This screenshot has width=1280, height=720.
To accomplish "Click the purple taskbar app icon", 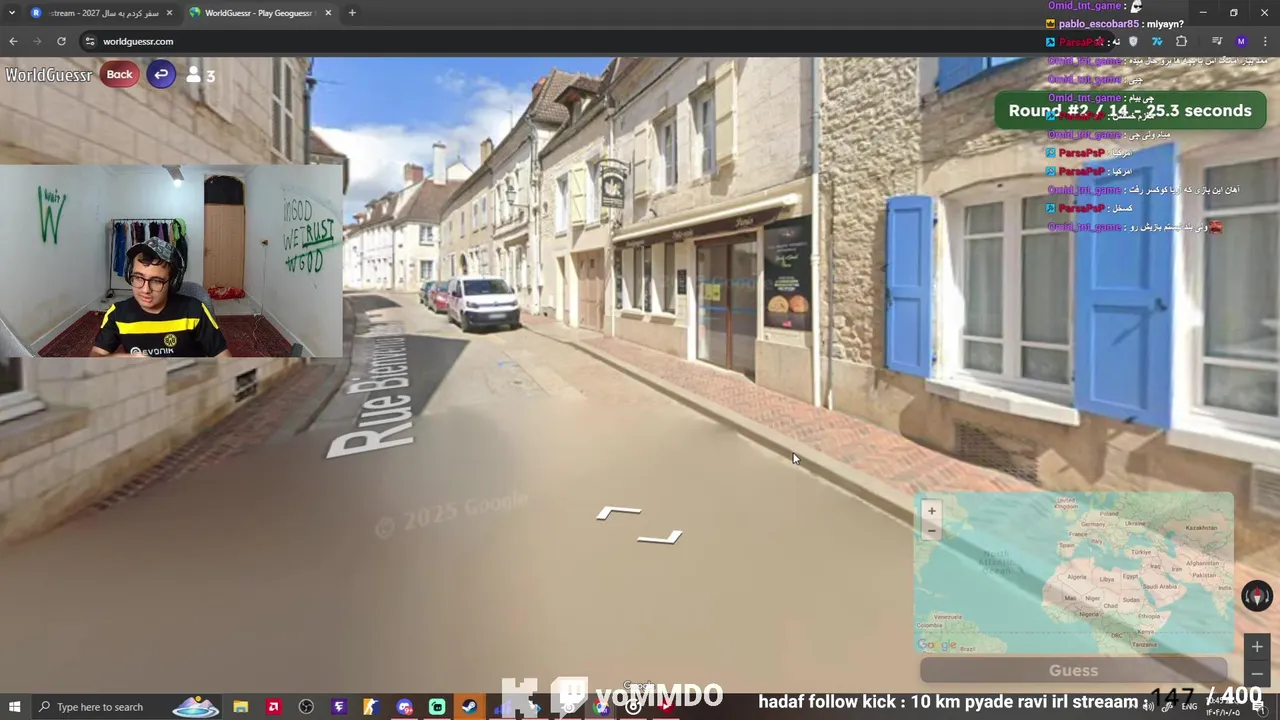I will pyautogui.click(x=339, y=707).
